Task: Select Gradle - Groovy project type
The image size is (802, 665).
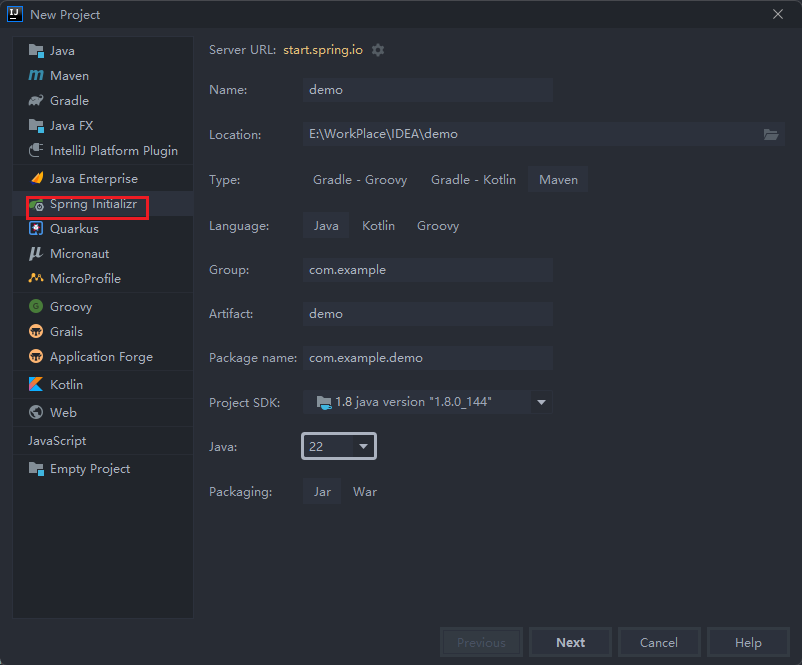Action: 360,180
